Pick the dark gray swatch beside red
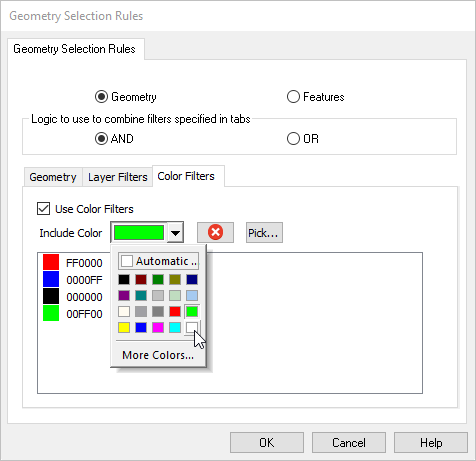 tap(158, 312)
